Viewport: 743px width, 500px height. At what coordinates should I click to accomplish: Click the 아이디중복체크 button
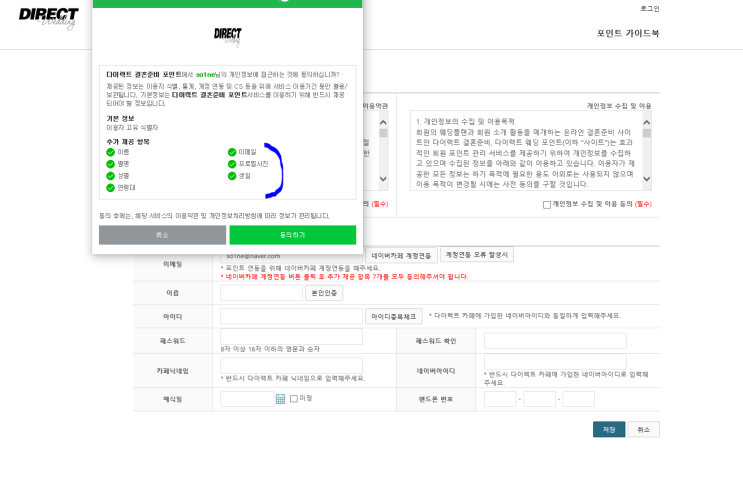click(x=394, y=317)
